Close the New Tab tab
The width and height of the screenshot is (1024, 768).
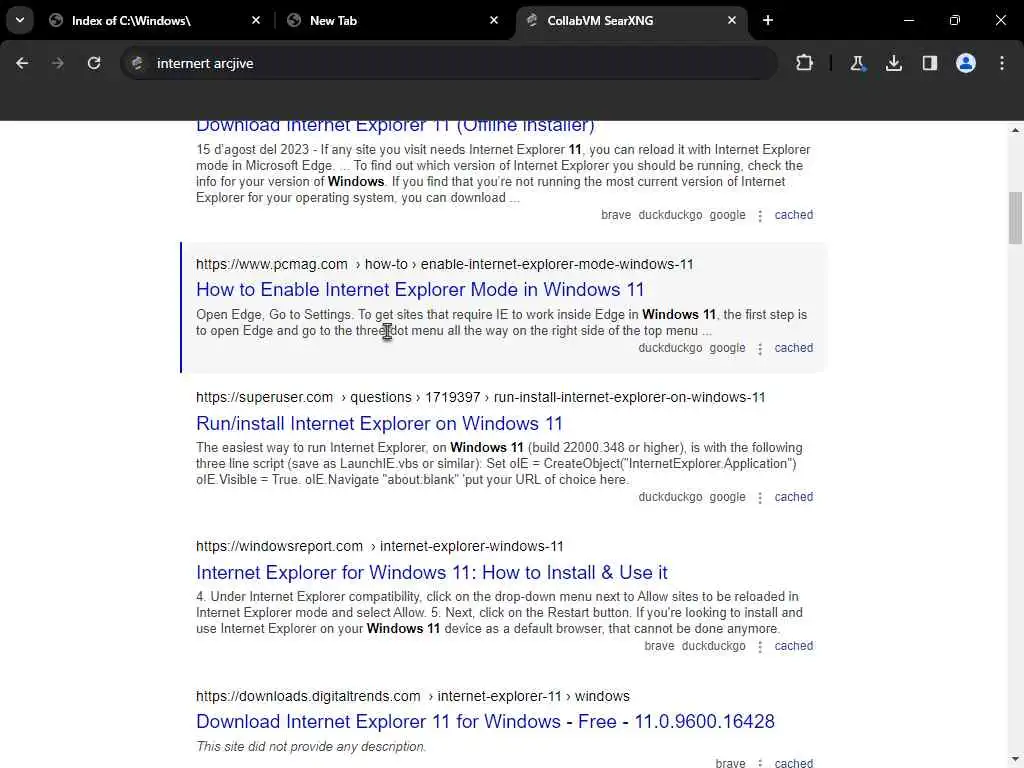pos(494,20)
